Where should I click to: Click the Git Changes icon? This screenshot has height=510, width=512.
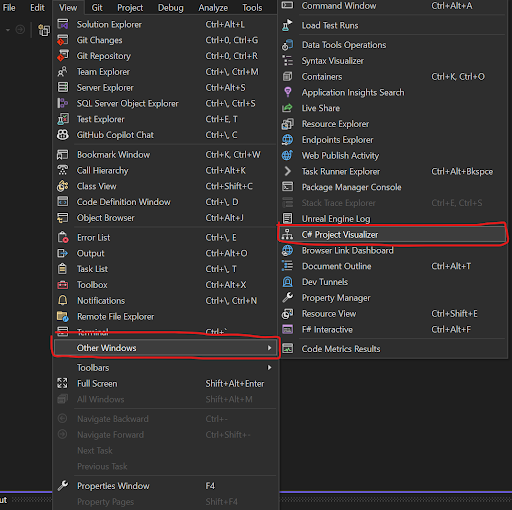click(x=63, y=40)
